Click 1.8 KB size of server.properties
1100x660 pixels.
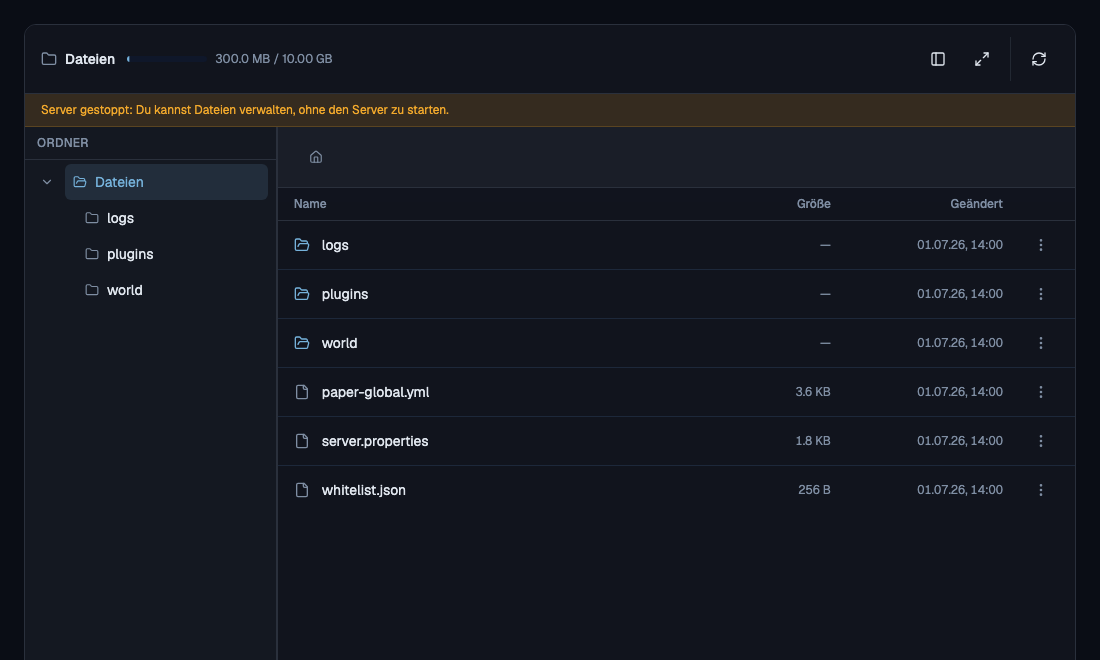pos(812,441)
